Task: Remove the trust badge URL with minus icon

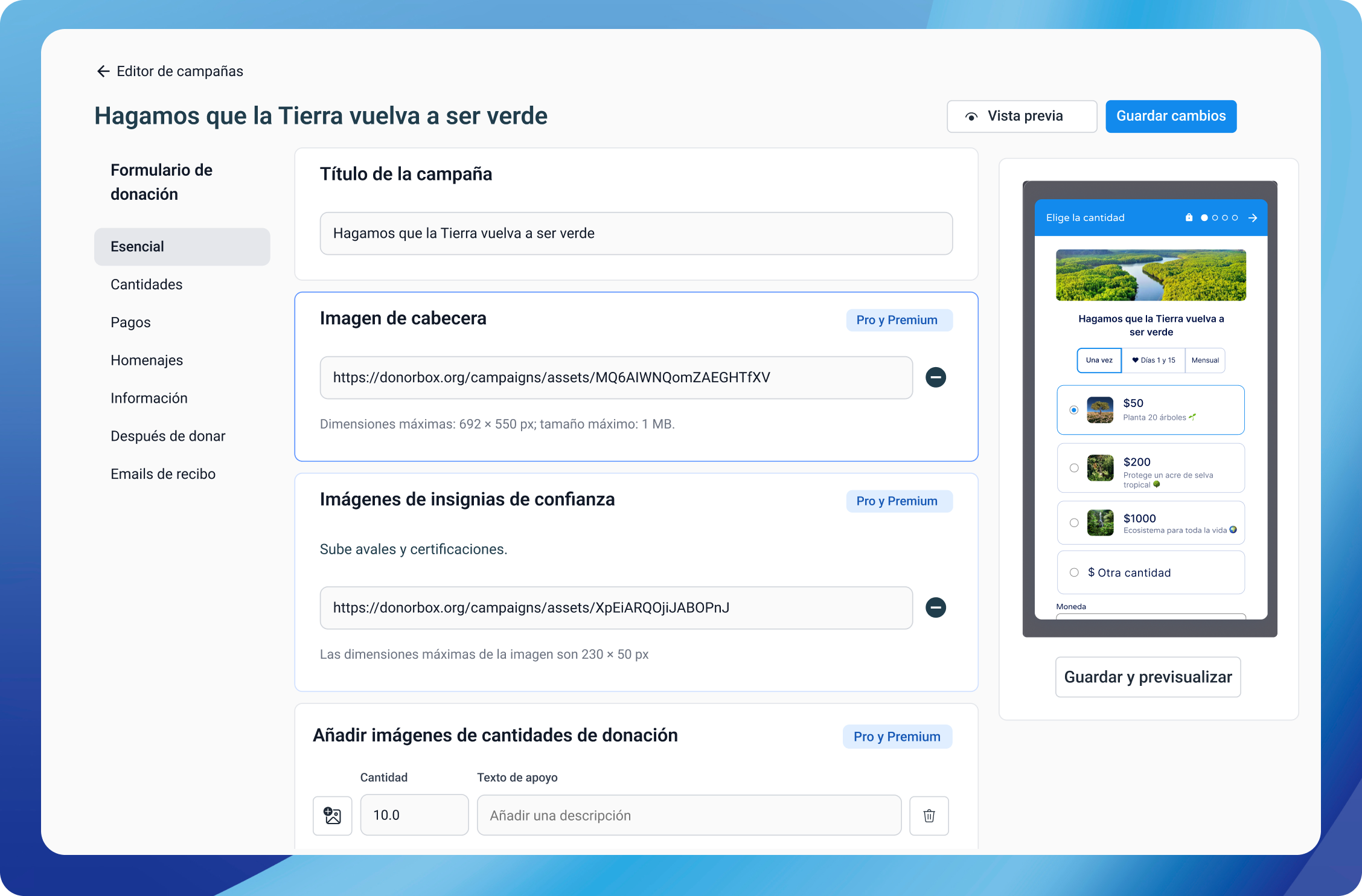Action: [936, 607]
